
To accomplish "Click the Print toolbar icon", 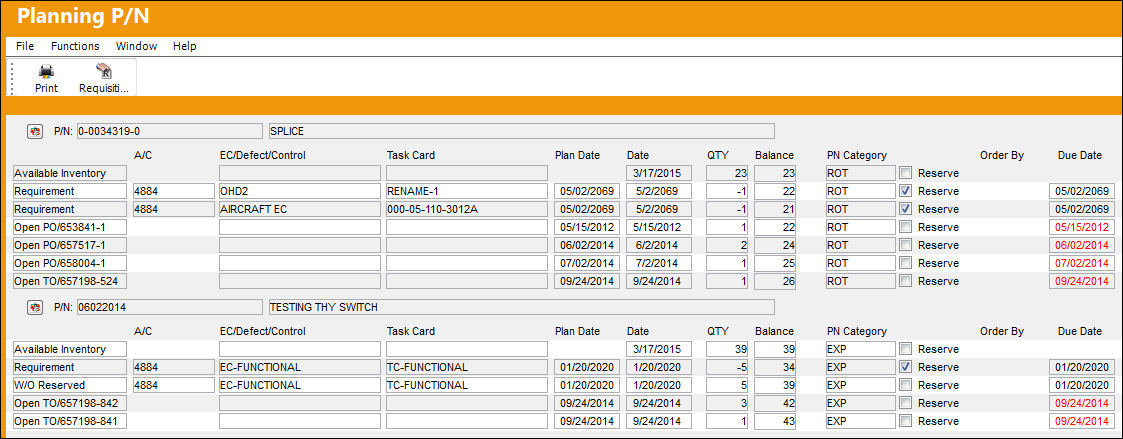I will (47, 78).
